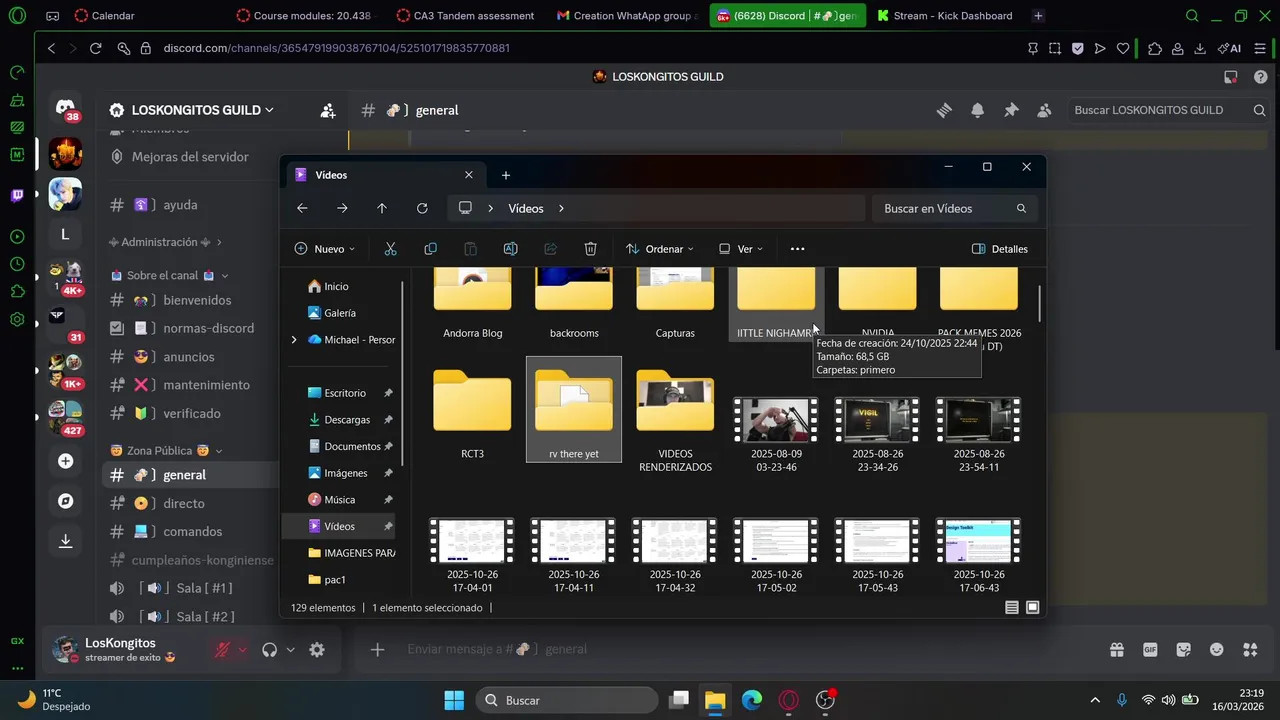Select Descargas in Explorer sidebar
This screenshot has height=720, width=1280.
click(347, 420)
